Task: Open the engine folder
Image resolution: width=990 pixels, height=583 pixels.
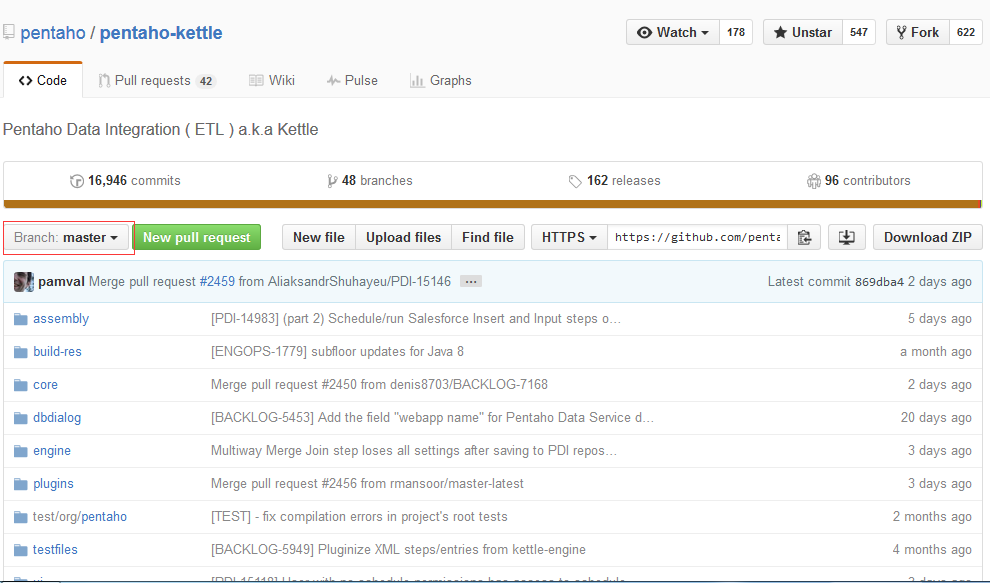Action: (x=52, y=451)
